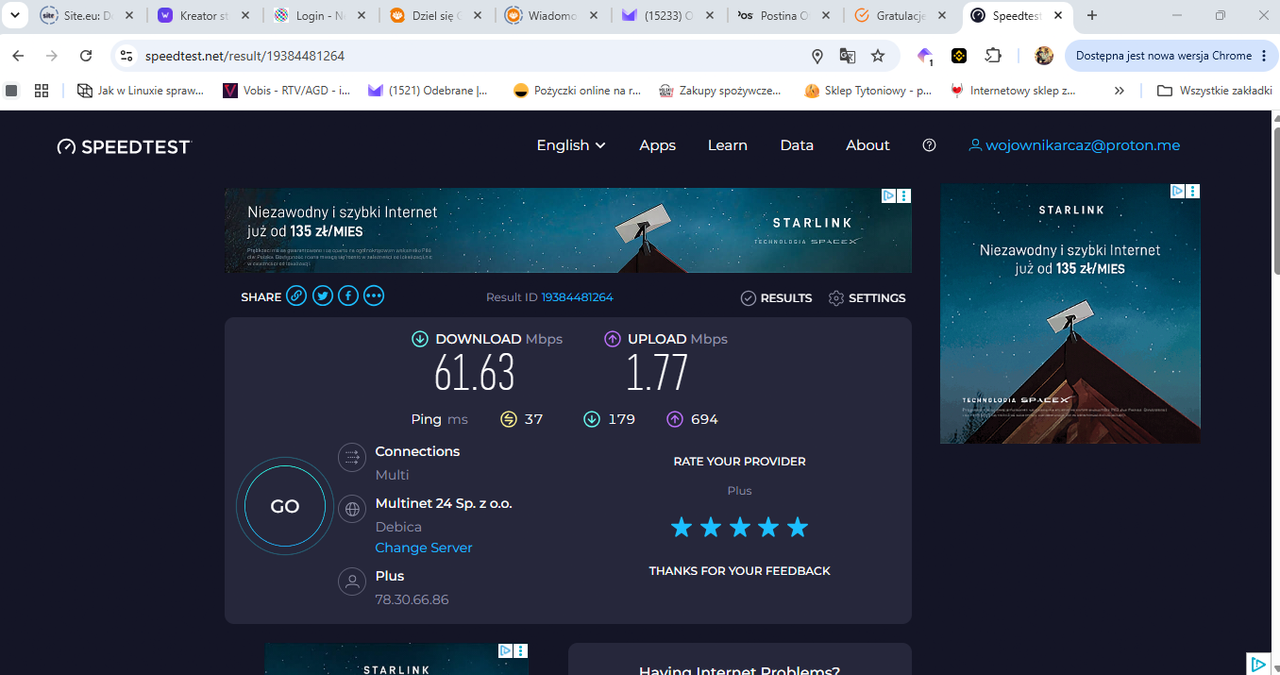Image resolution: width=1280 pixels, height=675 pixels.
Task: Open (1521) Odebrane bookmark
Action: point(428,90)
